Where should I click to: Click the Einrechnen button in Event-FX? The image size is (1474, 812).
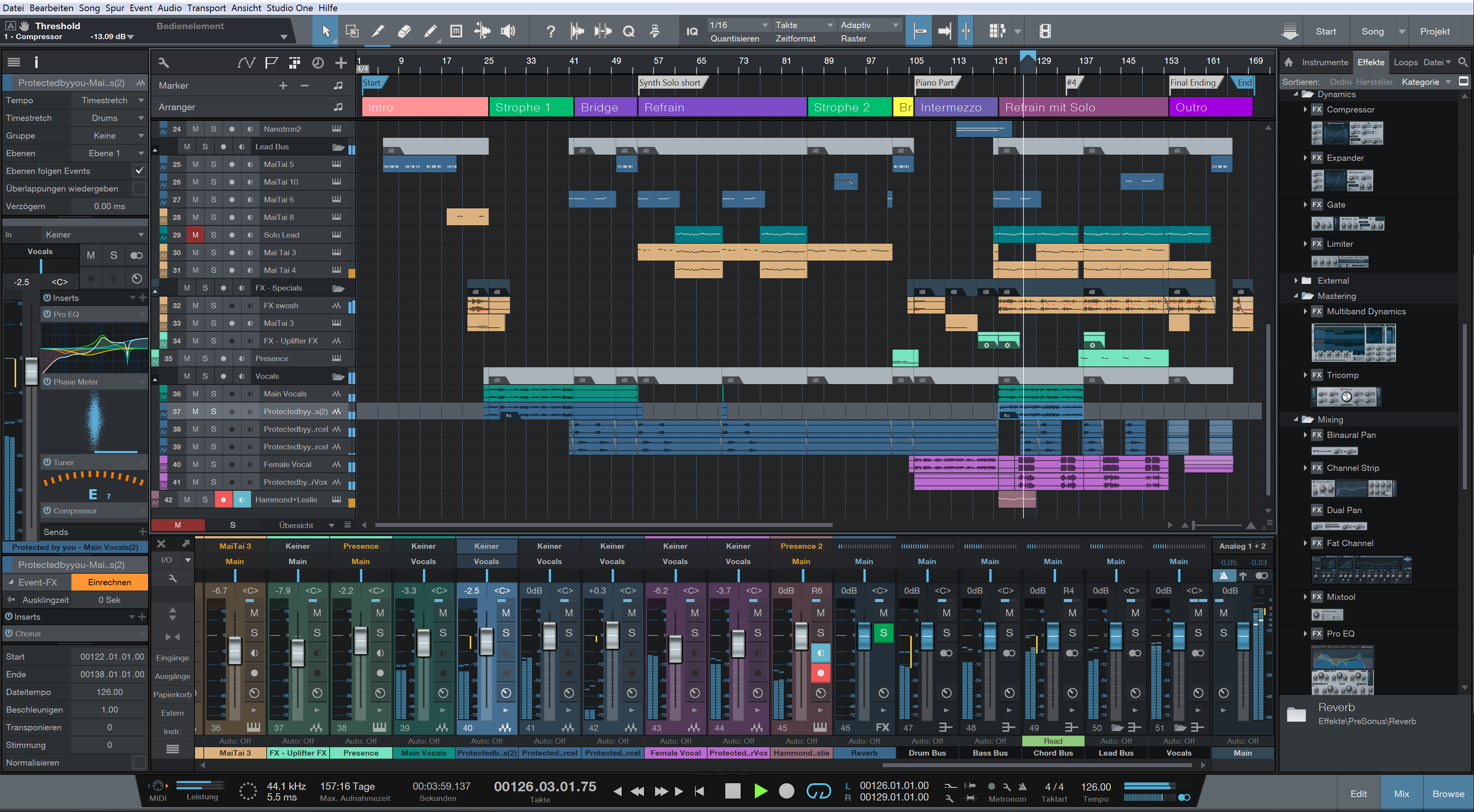click(108, 581)
